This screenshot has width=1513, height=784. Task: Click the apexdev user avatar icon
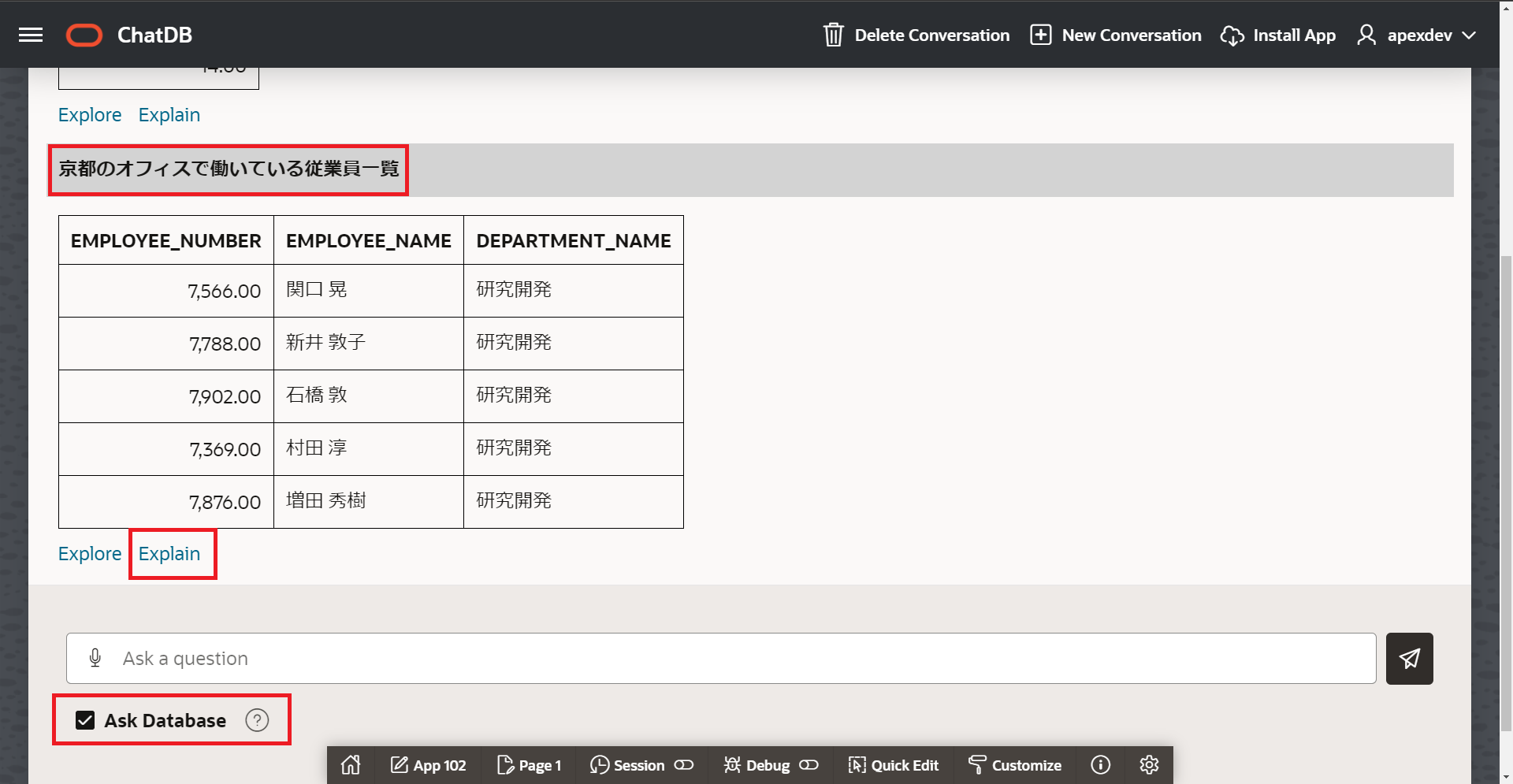pos(1366,35)
